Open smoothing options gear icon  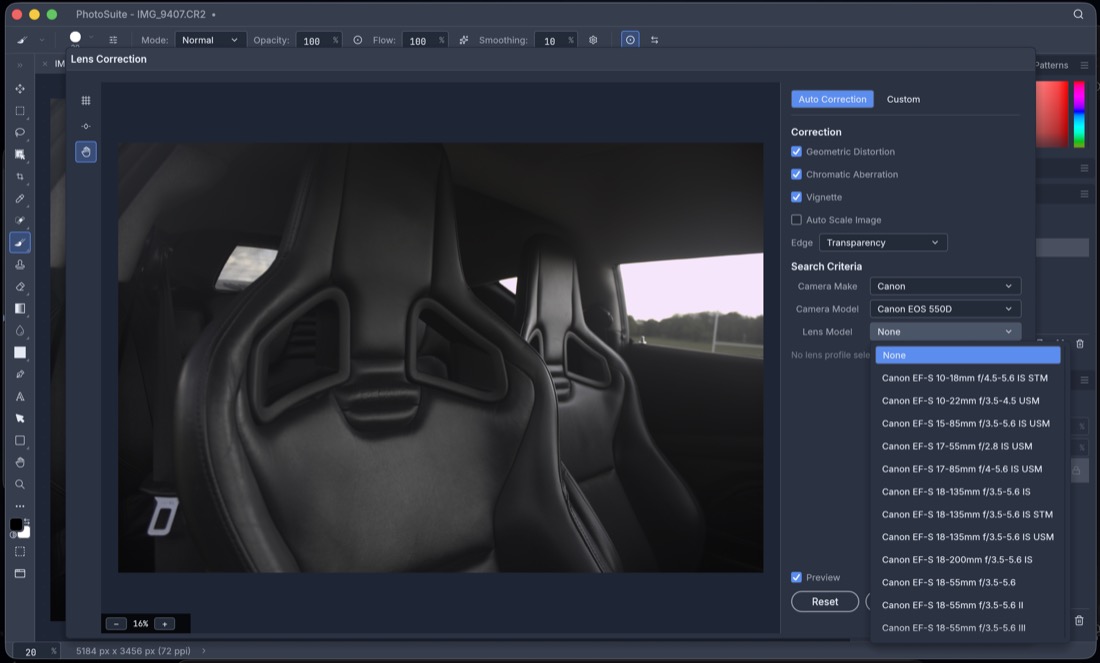point(593,40)
